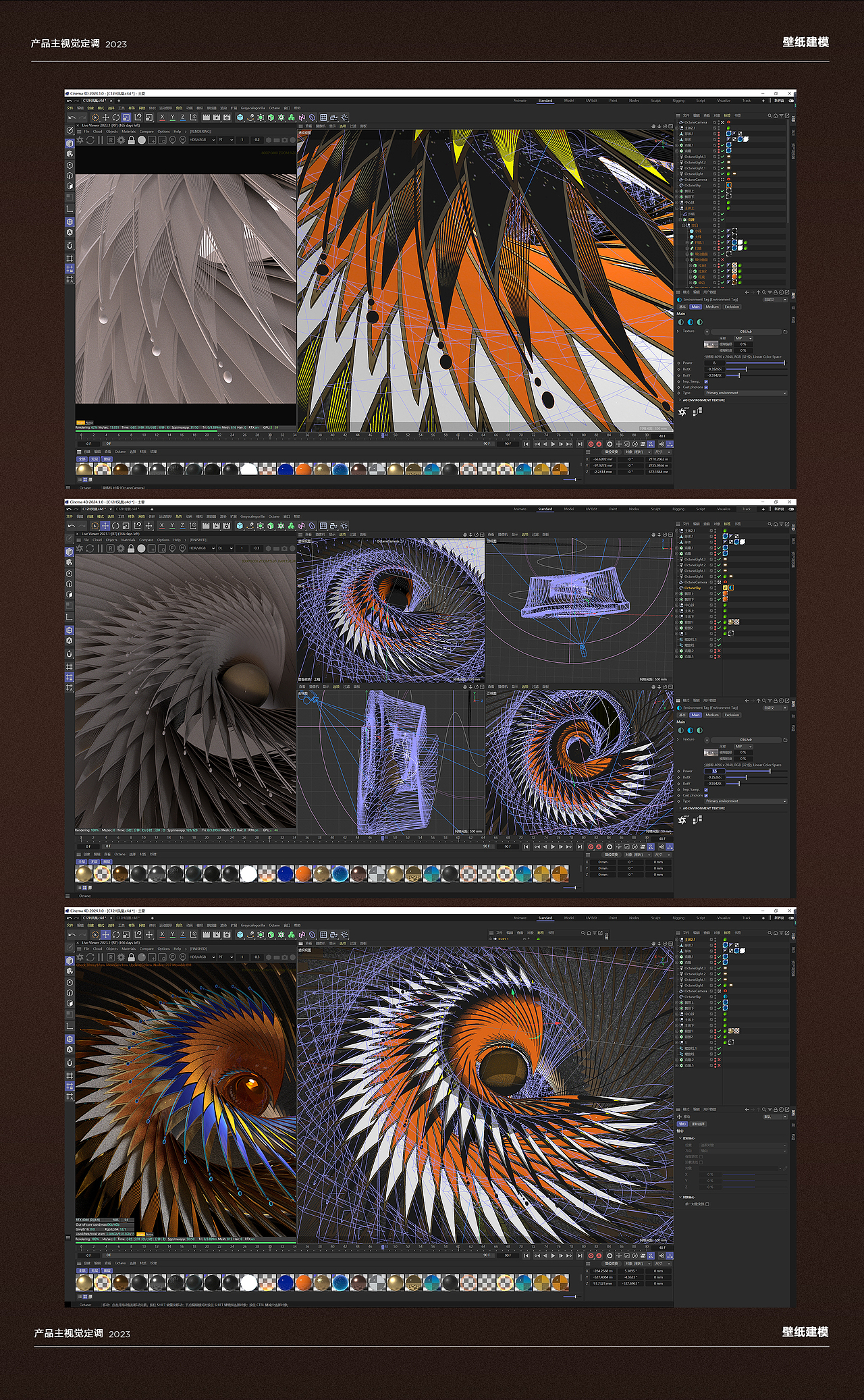Adjust Power slider in top window
The height and width of the screenshot is (1400, 864).
point(757,363)
